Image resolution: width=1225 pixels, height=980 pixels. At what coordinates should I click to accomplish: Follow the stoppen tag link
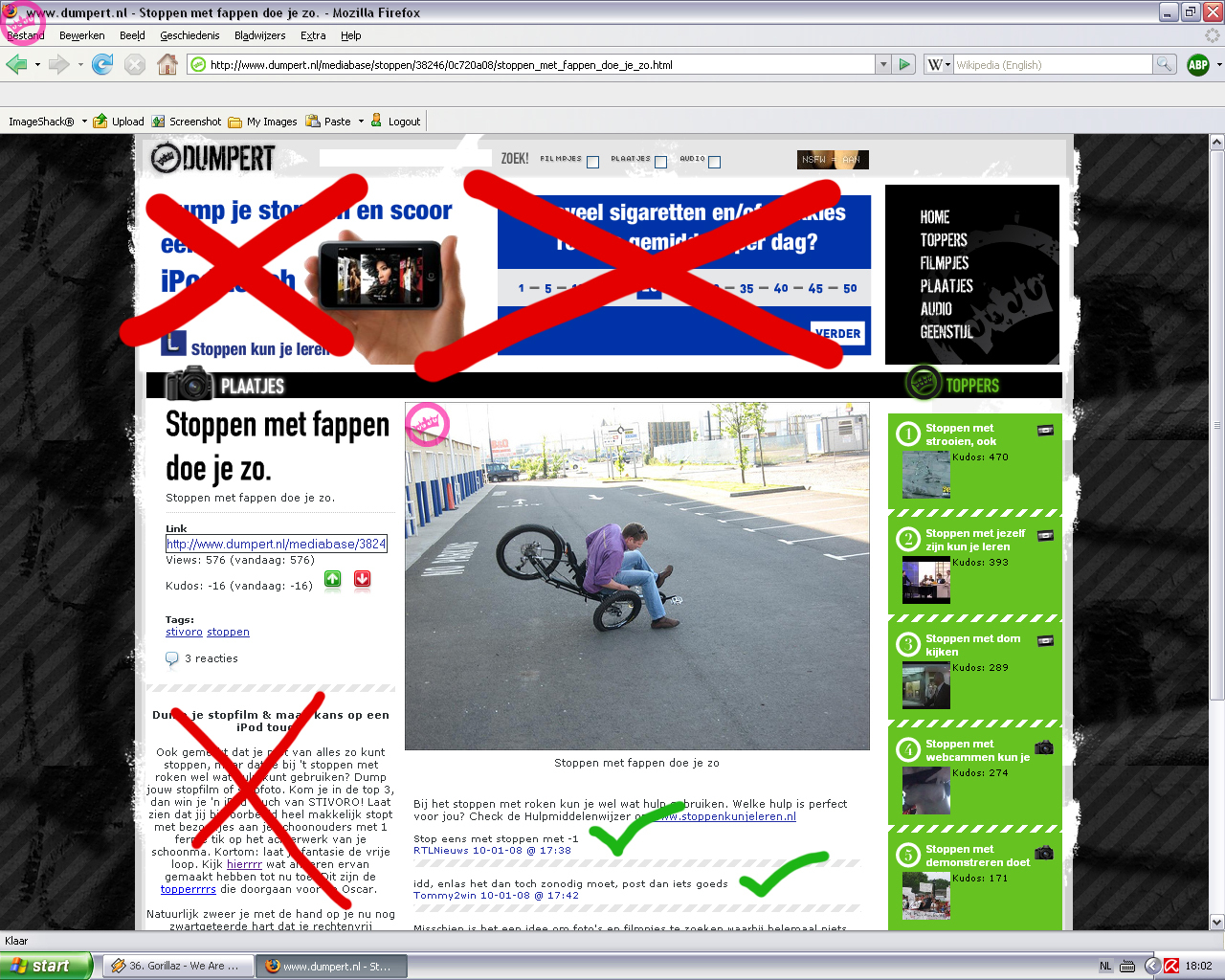tap(228, 632)
